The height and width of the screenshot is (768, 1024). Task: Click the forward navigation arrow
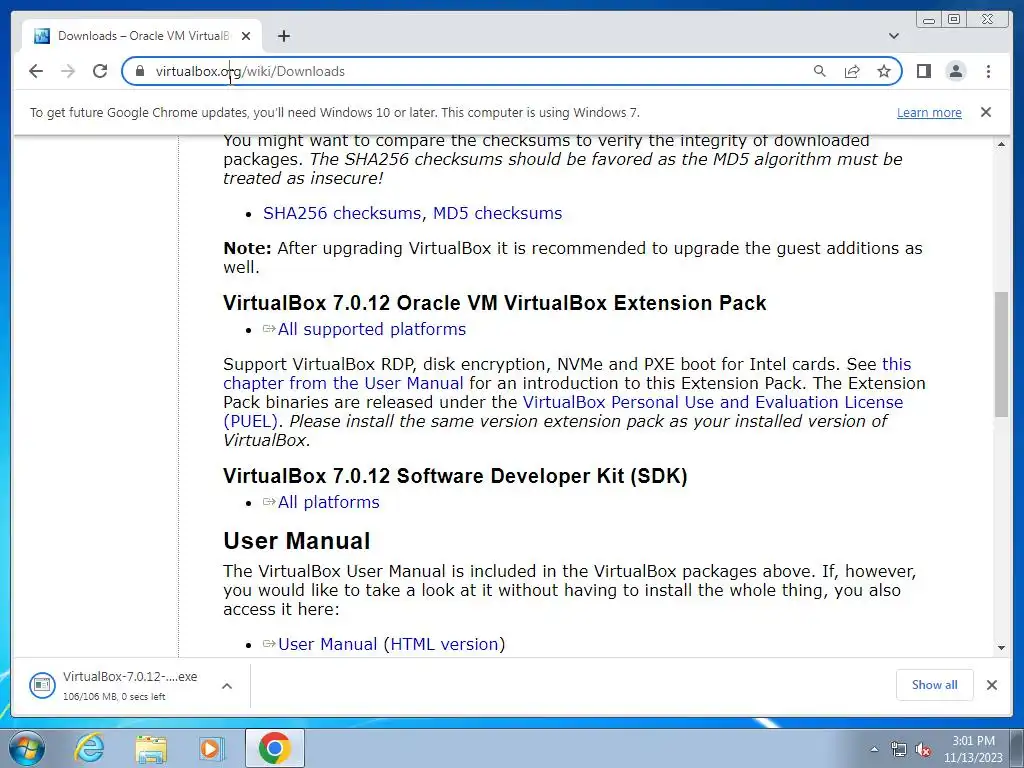click(x=68, y=71)
